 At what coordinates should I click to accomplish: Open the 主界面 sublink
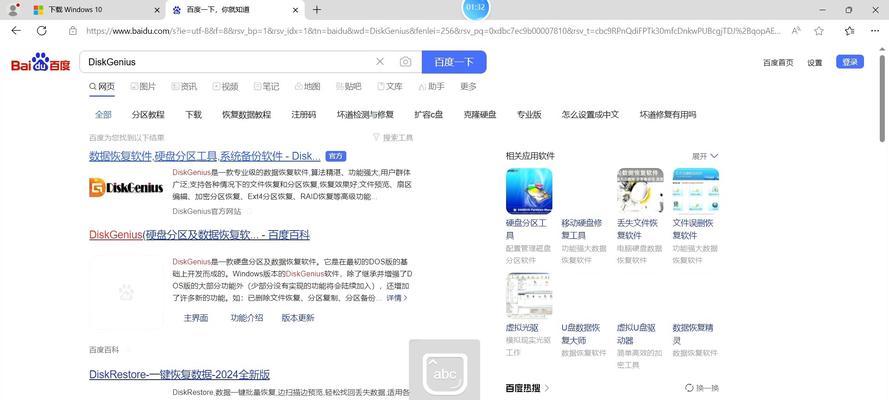196,318
